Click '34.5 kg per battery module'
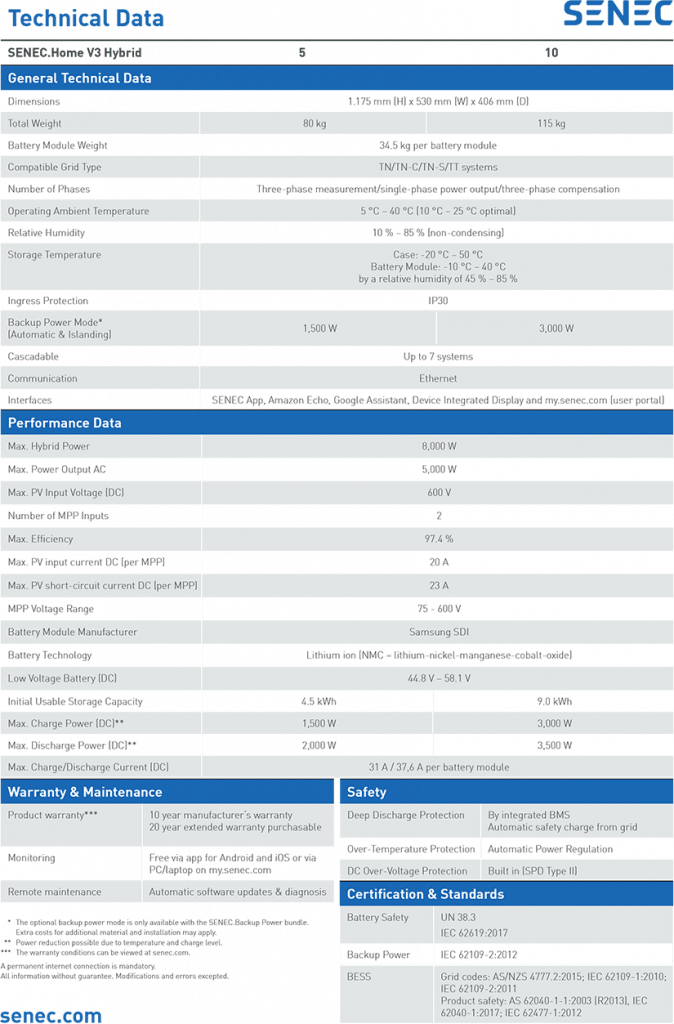Screen dimensions: 674x1024 point(438,146)
